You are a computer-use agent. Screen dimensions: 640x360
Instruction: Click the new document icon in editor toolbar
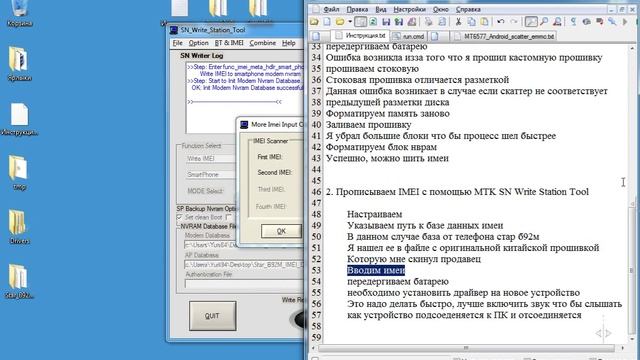click(x=327, y=22)
